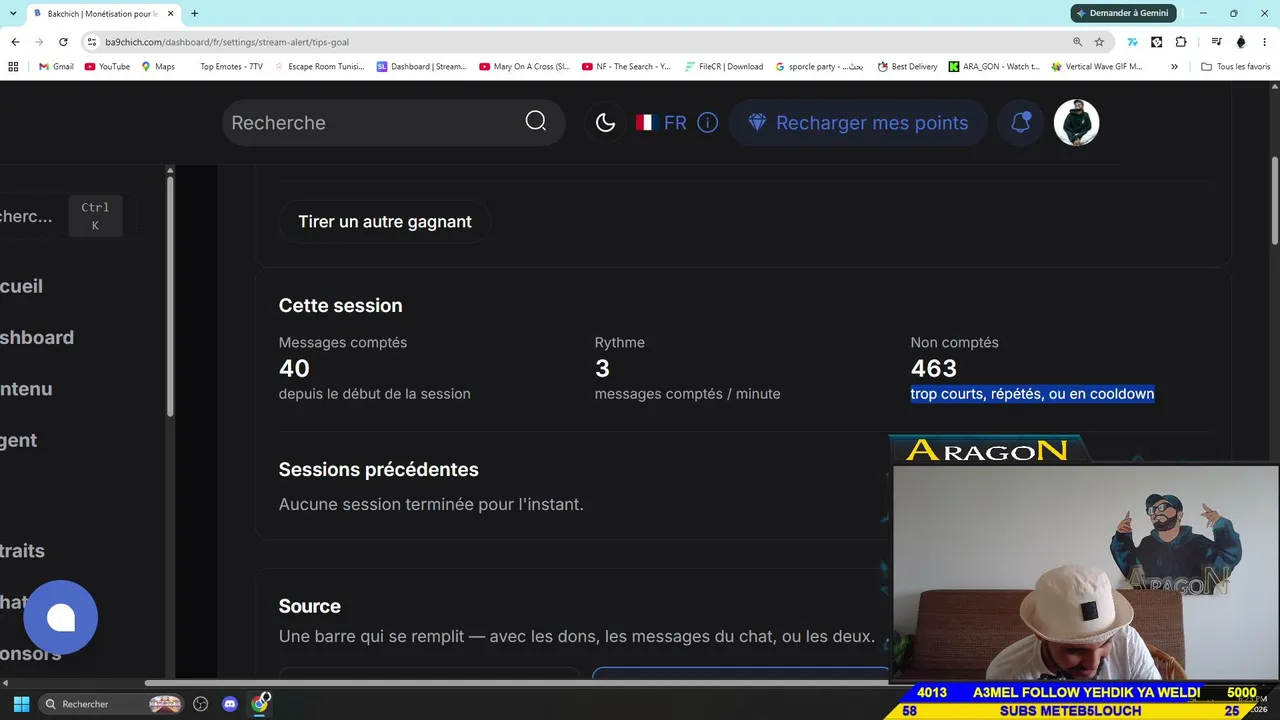Reload the page with the refresh icon
Screen dimensions: 1280x720
tap(63, 42)
